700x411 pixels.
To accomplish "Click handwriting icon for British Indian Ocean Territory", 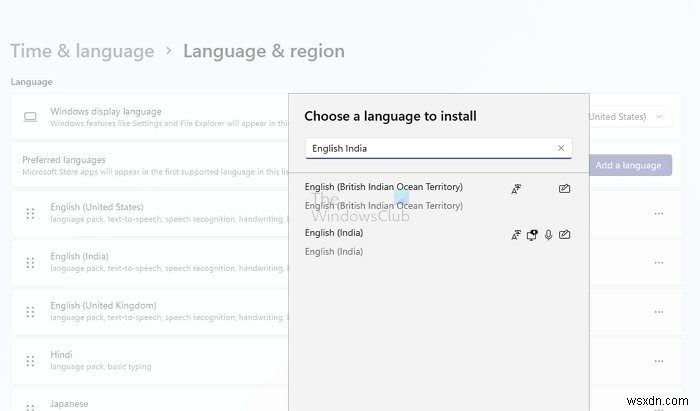I will (x=565, y=188).
